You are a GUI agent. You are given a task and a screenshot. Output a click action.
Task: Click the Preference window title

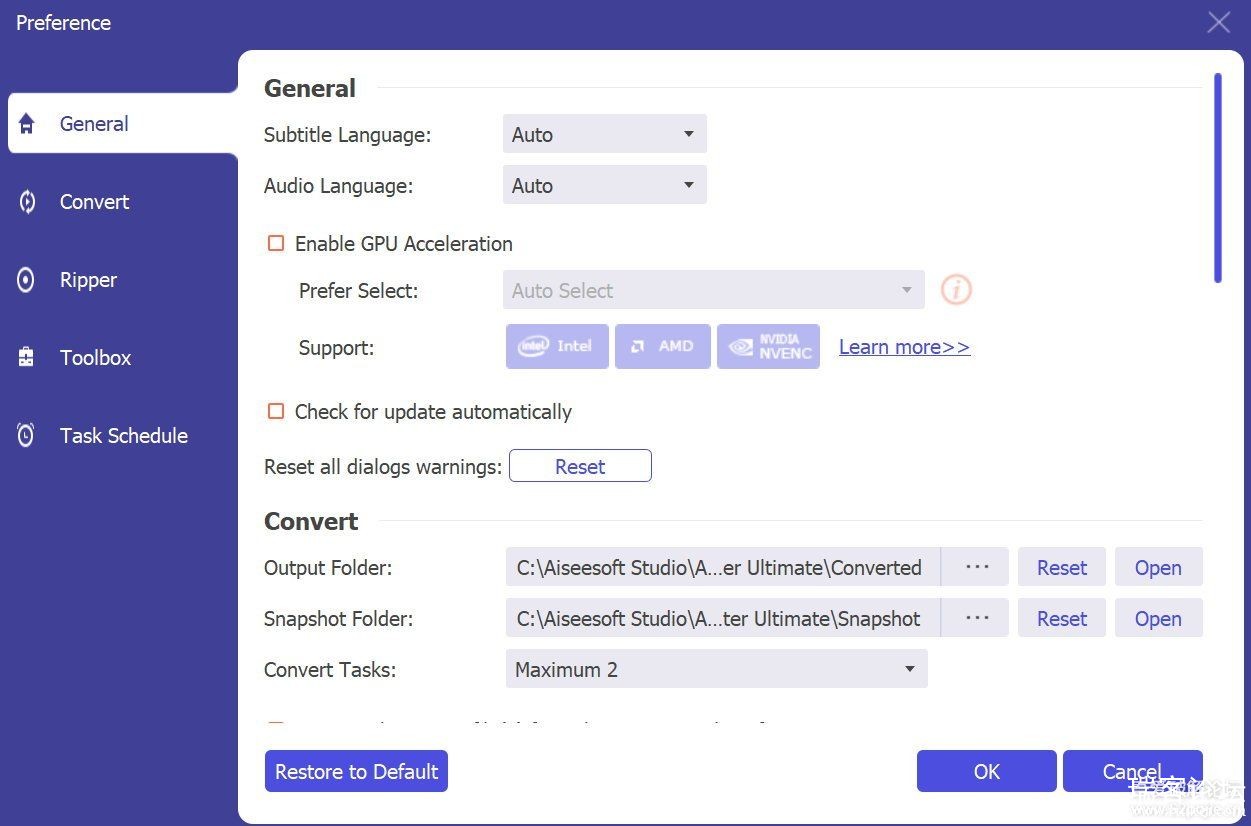click(63, 22)
